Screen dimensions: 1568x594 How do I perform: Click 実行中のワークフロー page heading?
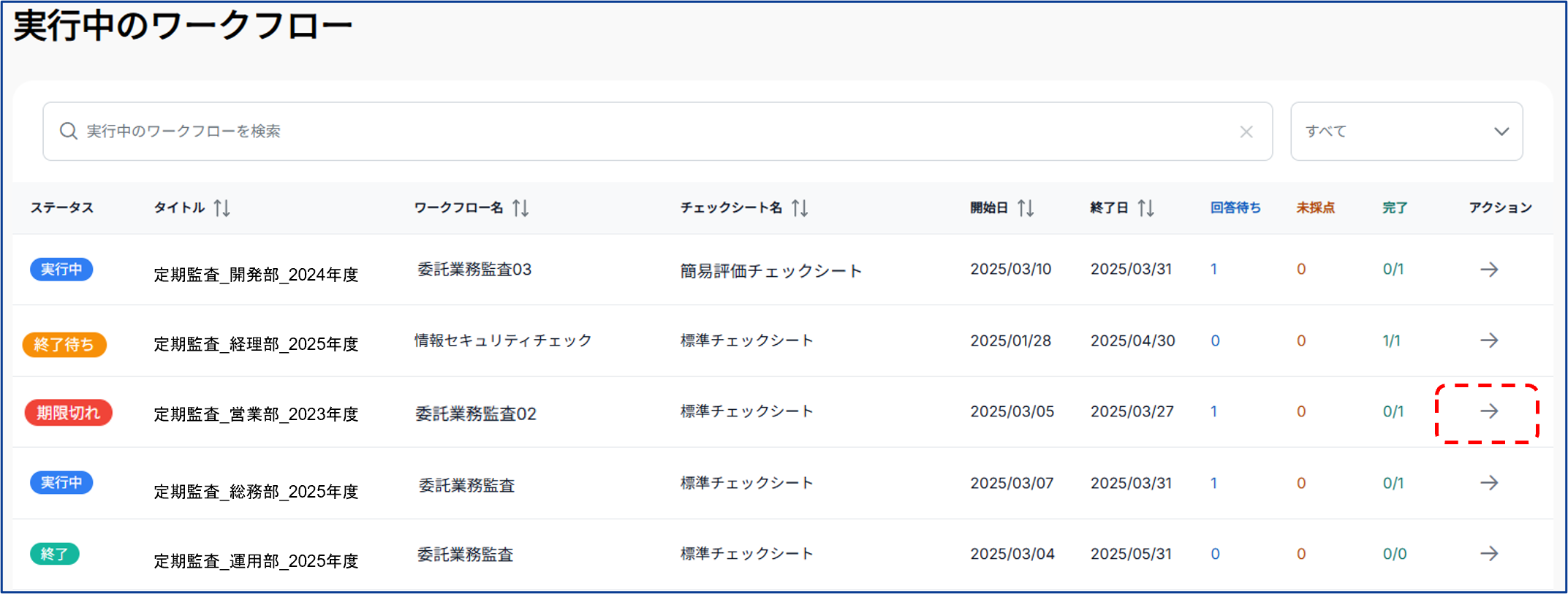(x=183, y=26)
